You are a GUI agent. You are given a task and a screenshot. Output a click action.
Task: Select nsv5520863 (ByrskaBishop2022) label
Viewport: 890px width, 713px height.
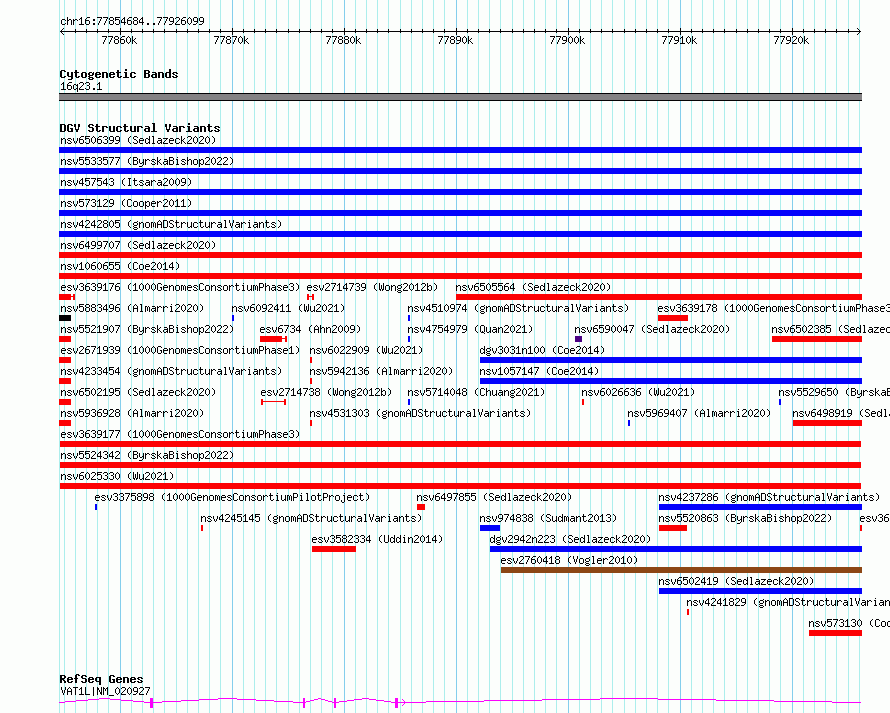[745, 518]
